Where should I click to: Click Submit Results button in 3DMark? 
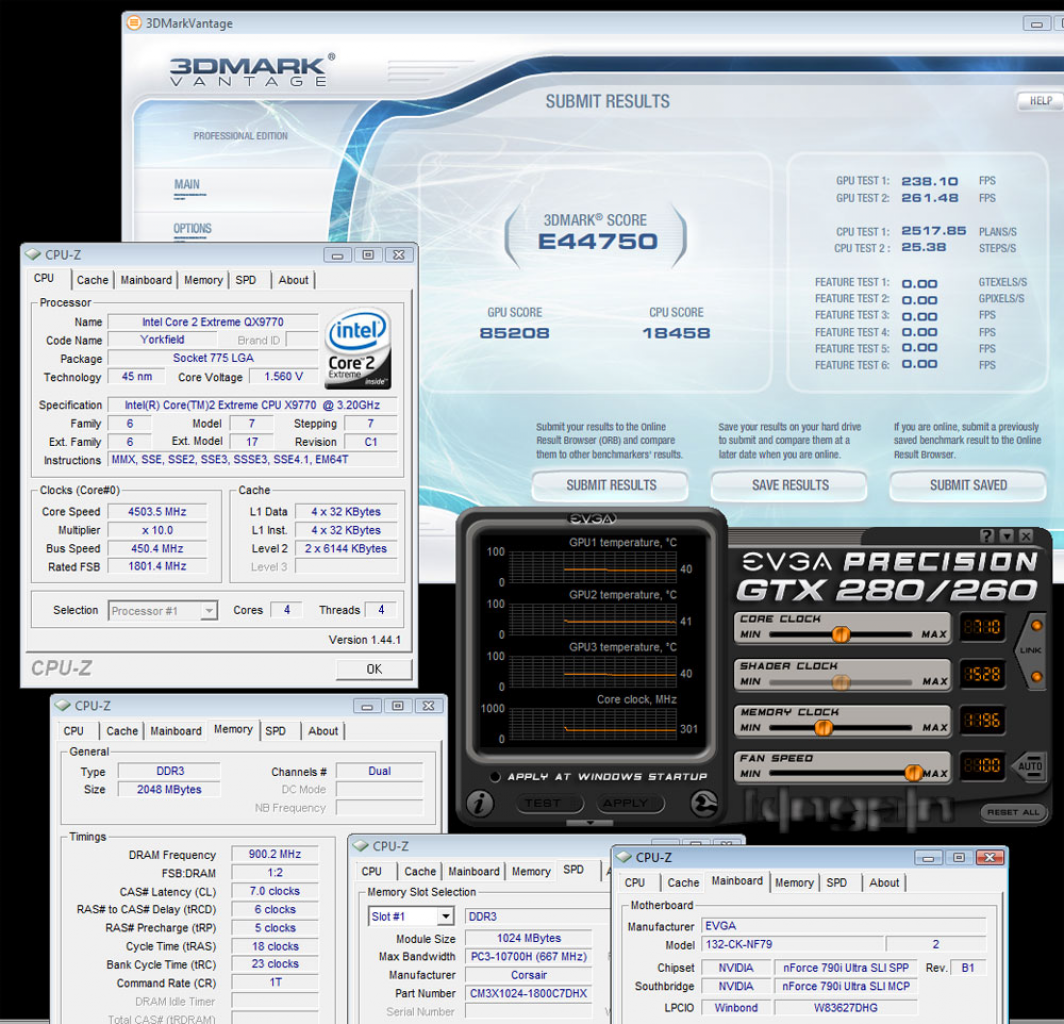tap(611, 485)
